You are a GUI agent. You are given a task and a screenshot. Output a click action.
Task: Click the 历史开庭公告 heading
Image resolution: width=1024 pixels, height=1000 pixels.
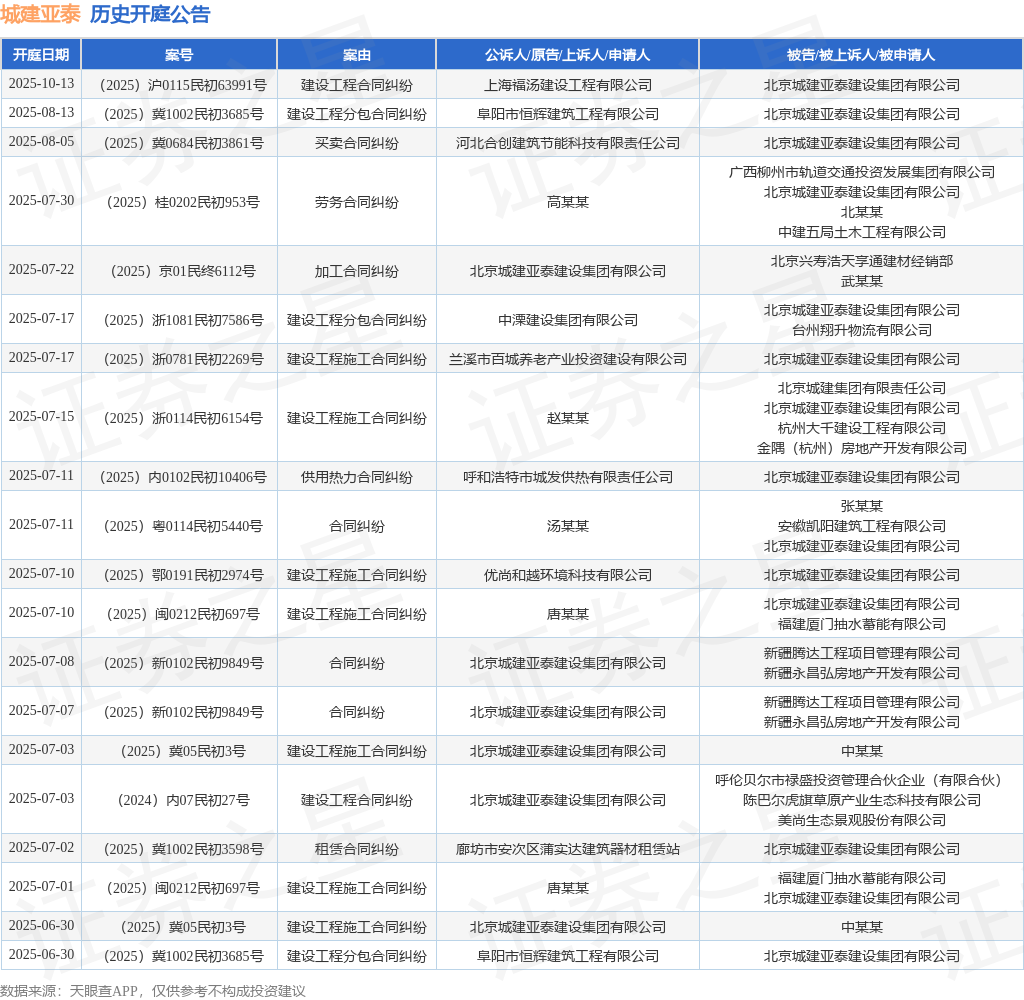point(150,14)
